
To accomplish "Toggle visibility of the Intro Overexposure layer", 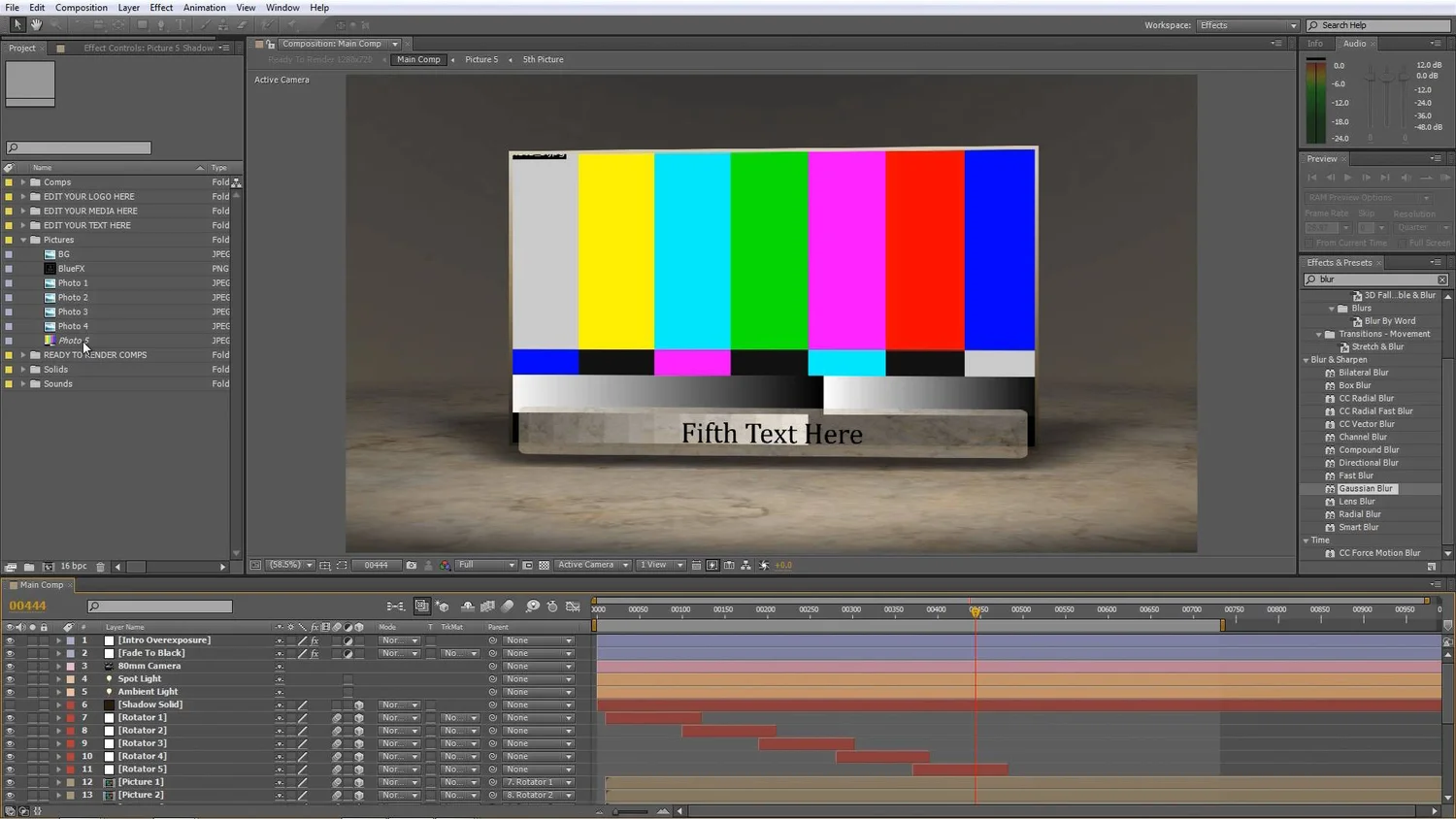I will coord(9,639).
